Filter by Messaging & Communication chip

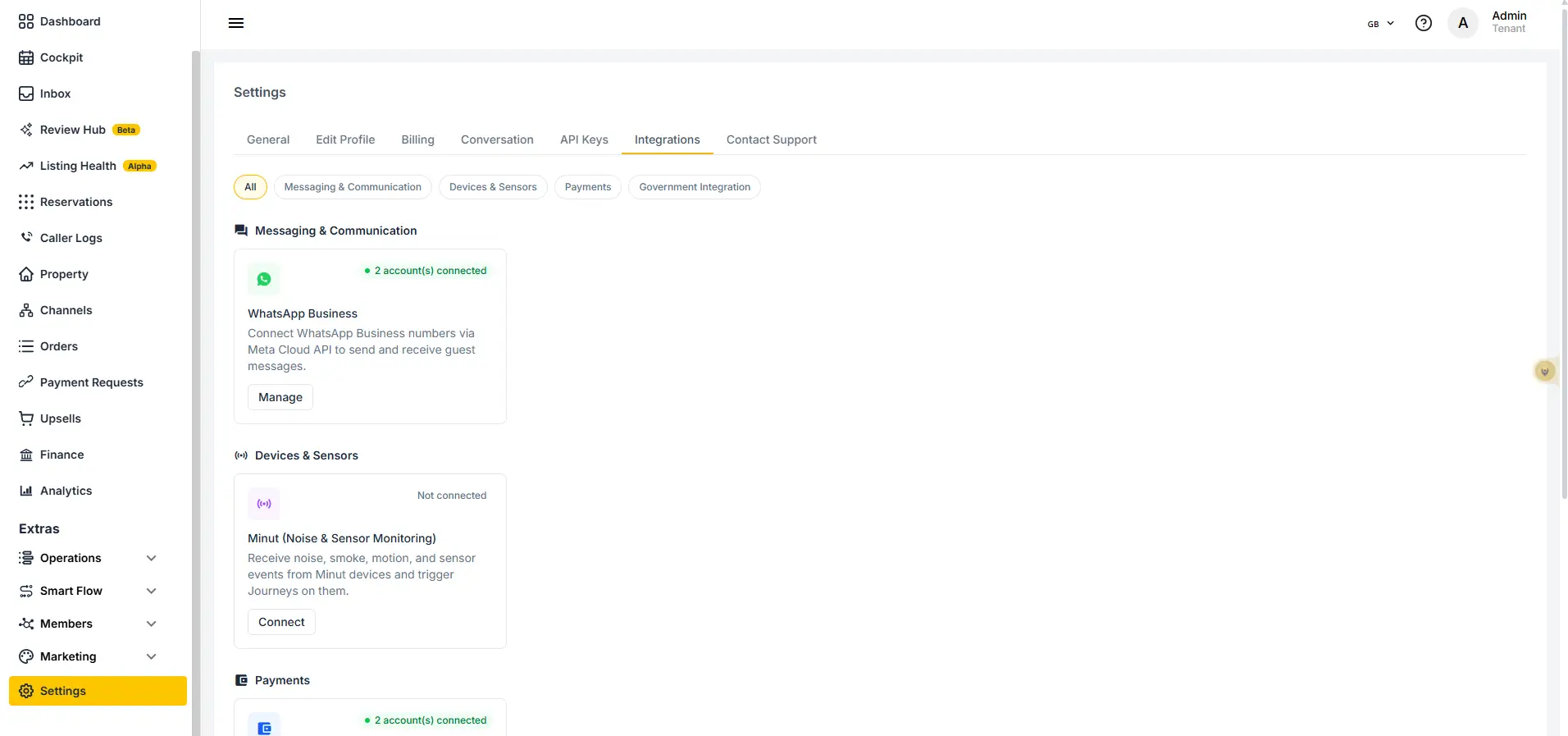(353, 187)
